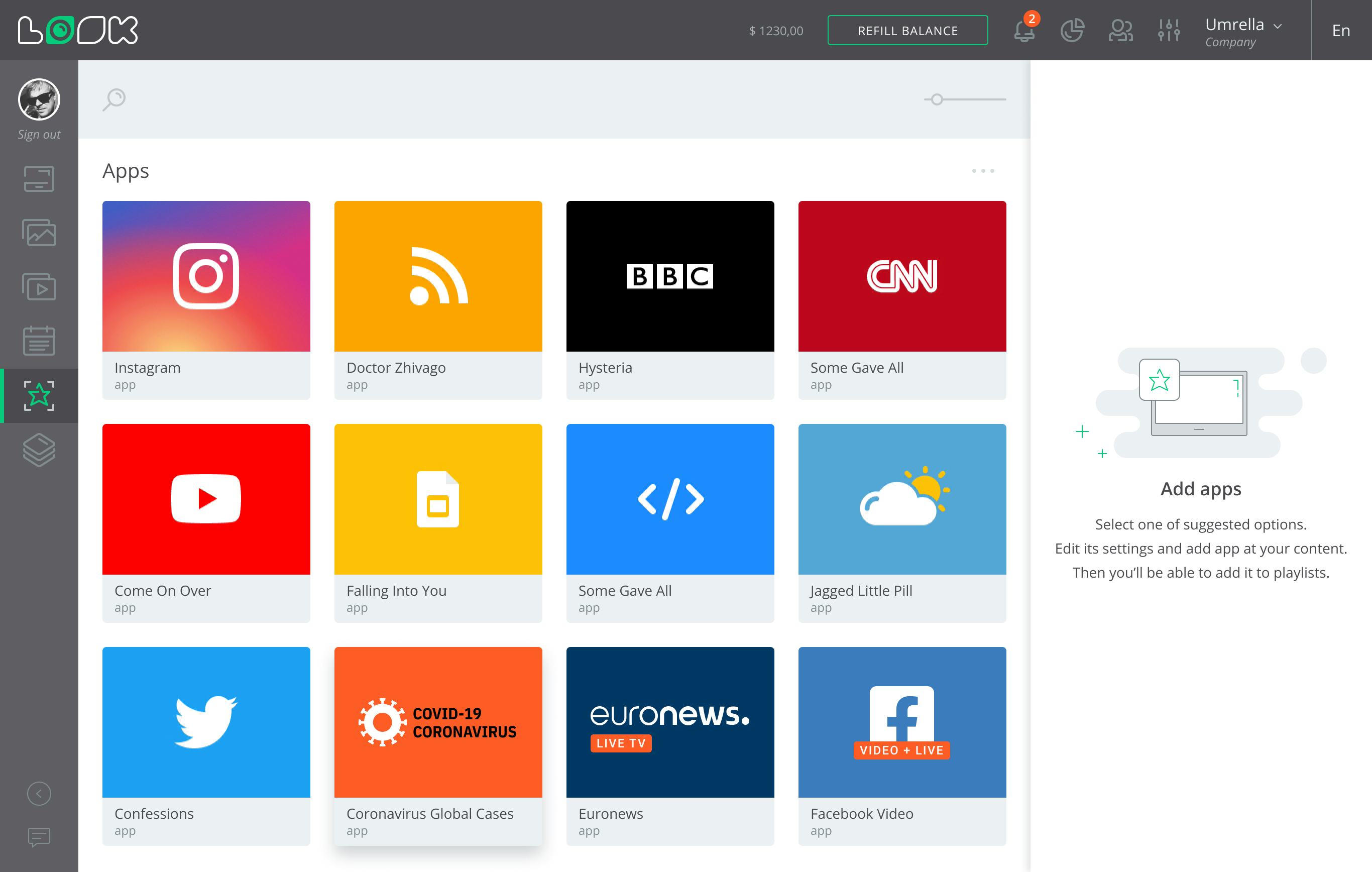
Task: Open the schedule calendar sidebar icon
Action: click(39, 341)
